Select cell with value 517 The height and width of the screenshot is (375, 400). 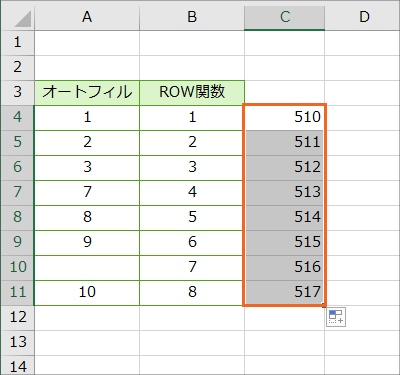point(284,293)
